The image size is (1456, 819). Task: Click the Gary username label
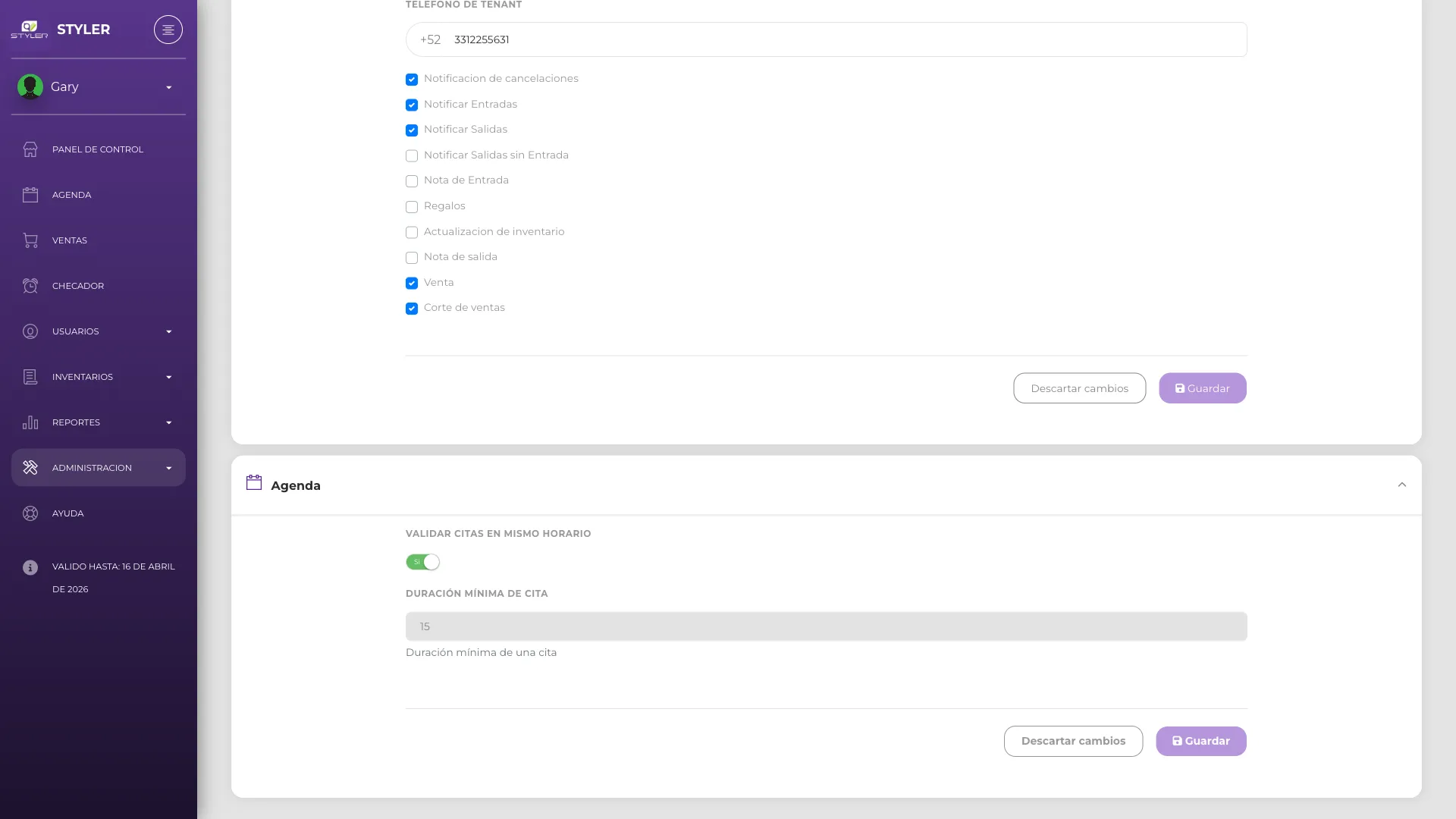click(64, 86)
